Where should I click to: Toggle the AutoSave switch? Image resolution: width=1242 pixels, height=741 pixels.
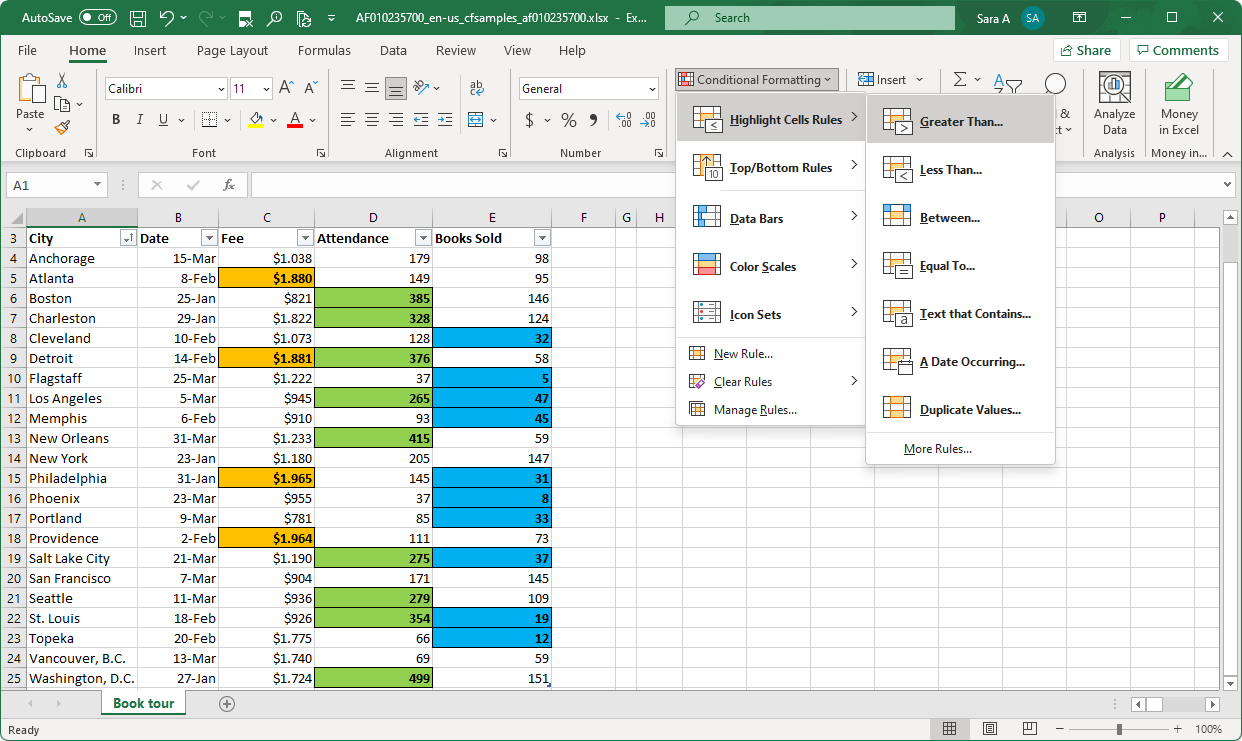(97, 18)
